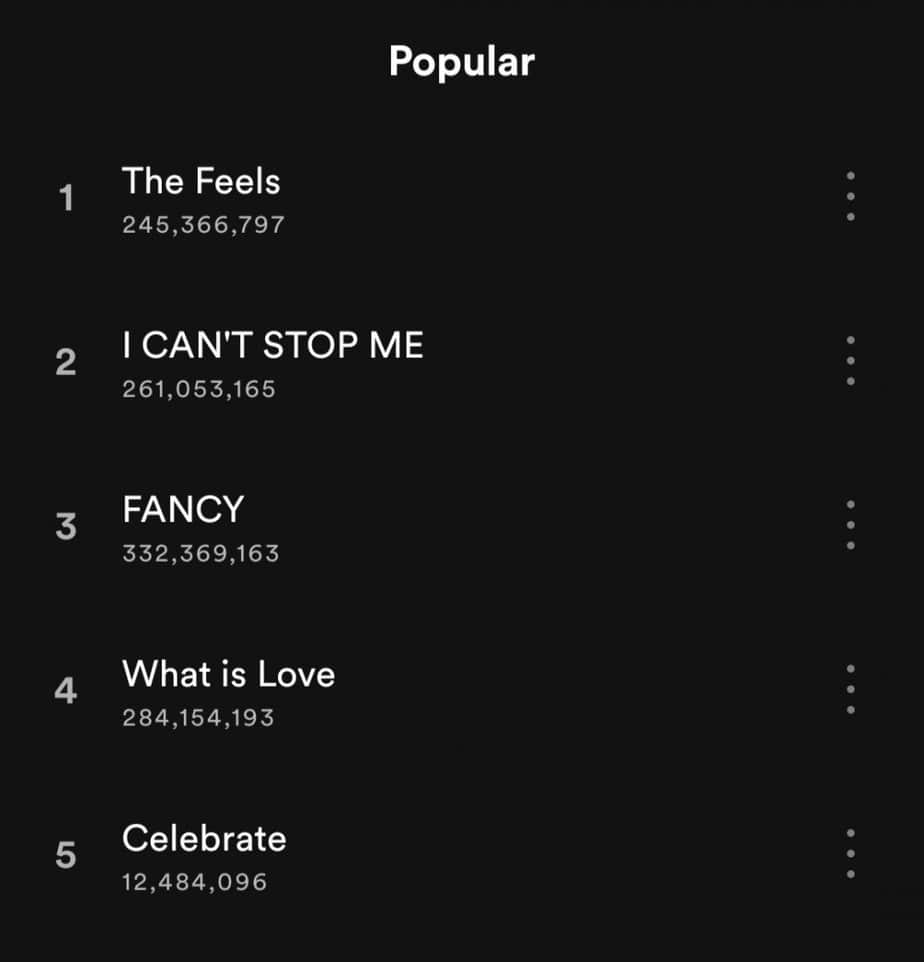Show more options for FANCY
924x962 pixels.
click(x=850, y=525)
